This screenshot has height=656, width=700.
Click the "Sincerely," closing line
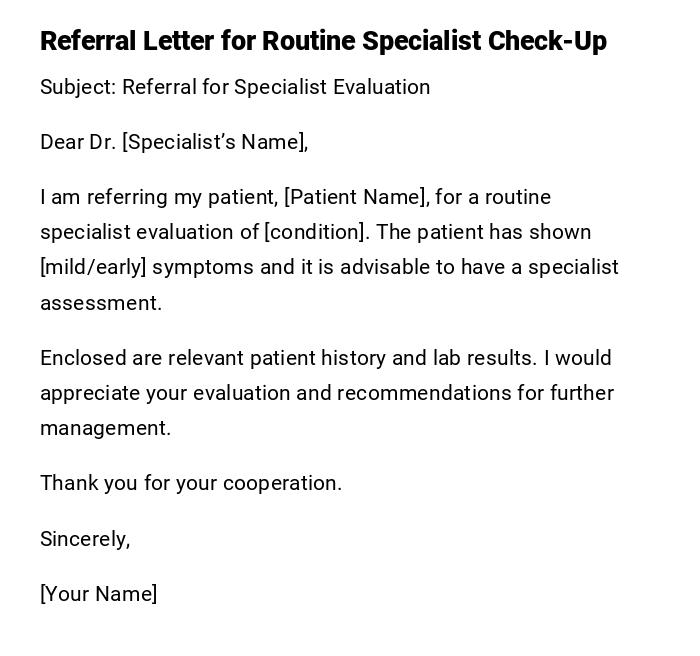[x=85, y=539]
